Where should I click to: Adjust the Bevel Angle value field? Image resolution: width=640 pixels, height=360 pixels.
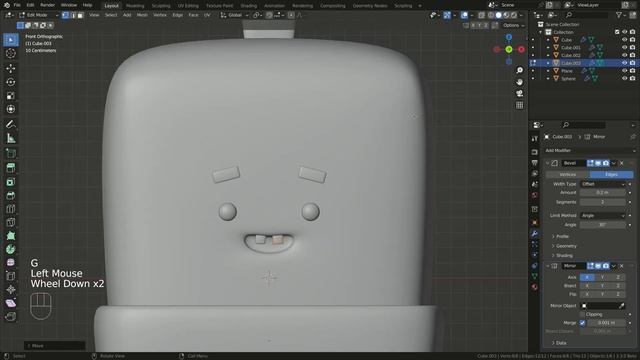pyautogui.click(x=603, y=224)
